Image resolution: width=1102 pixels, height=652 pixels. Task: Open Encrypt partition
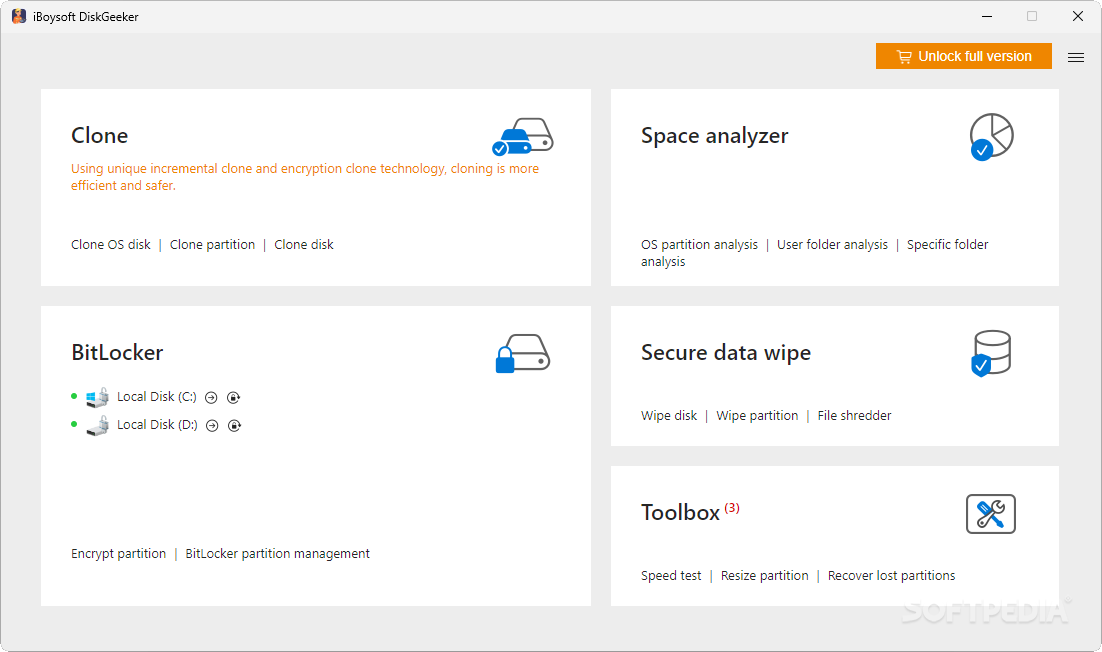118,554
